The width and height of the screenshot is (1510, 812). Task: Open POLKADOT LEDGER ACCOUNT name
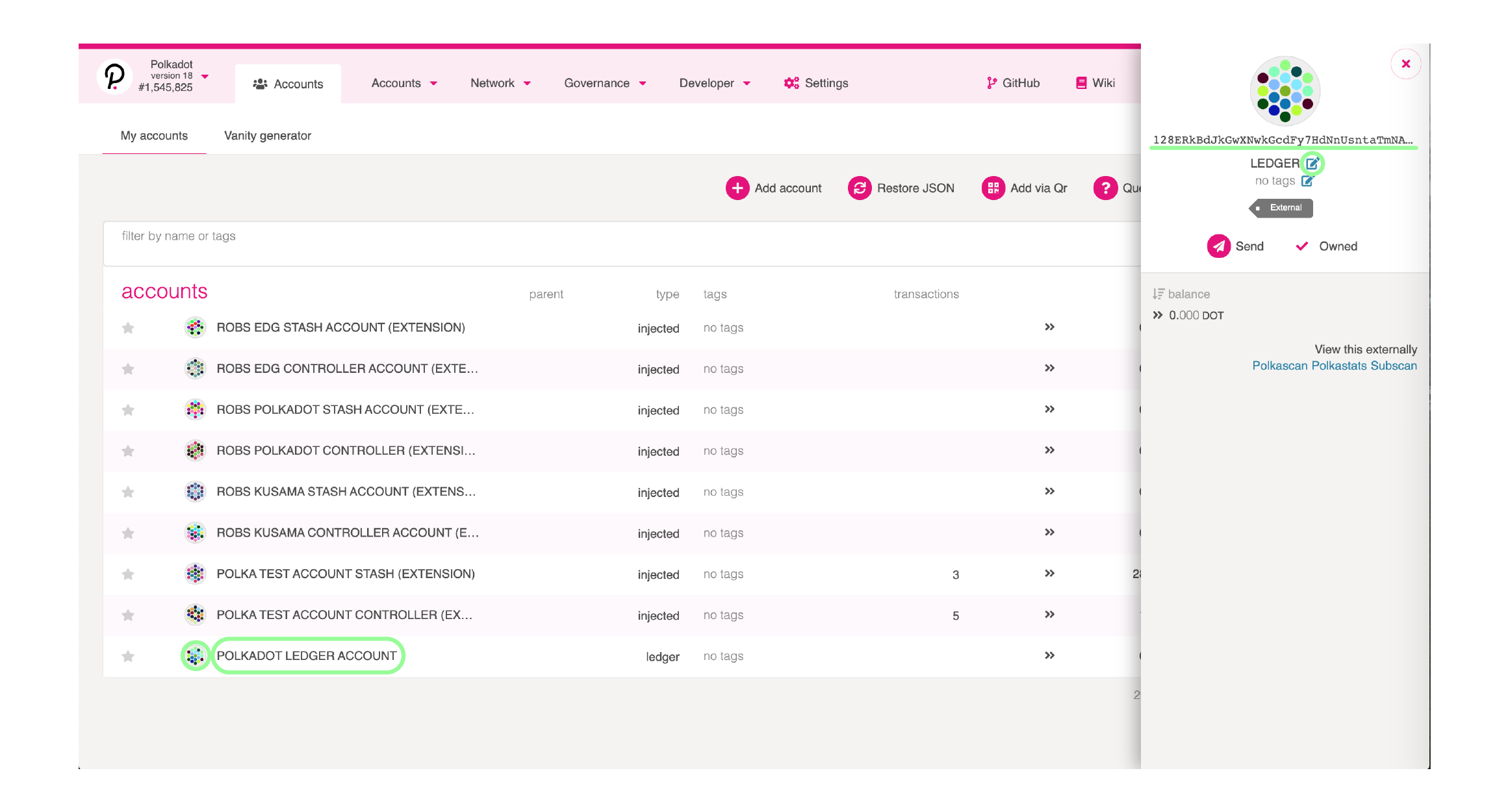pos(307,655)
